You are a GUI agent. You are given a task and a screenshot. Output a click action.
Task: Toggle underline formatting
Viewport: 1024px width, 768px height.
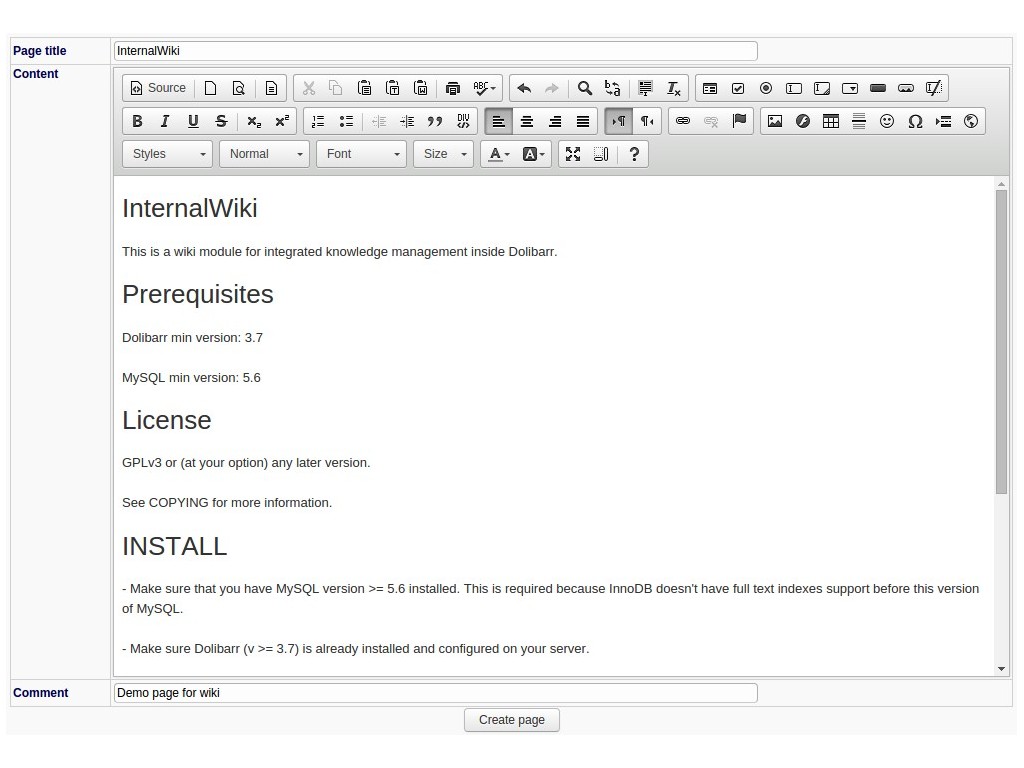pos(193,121)
